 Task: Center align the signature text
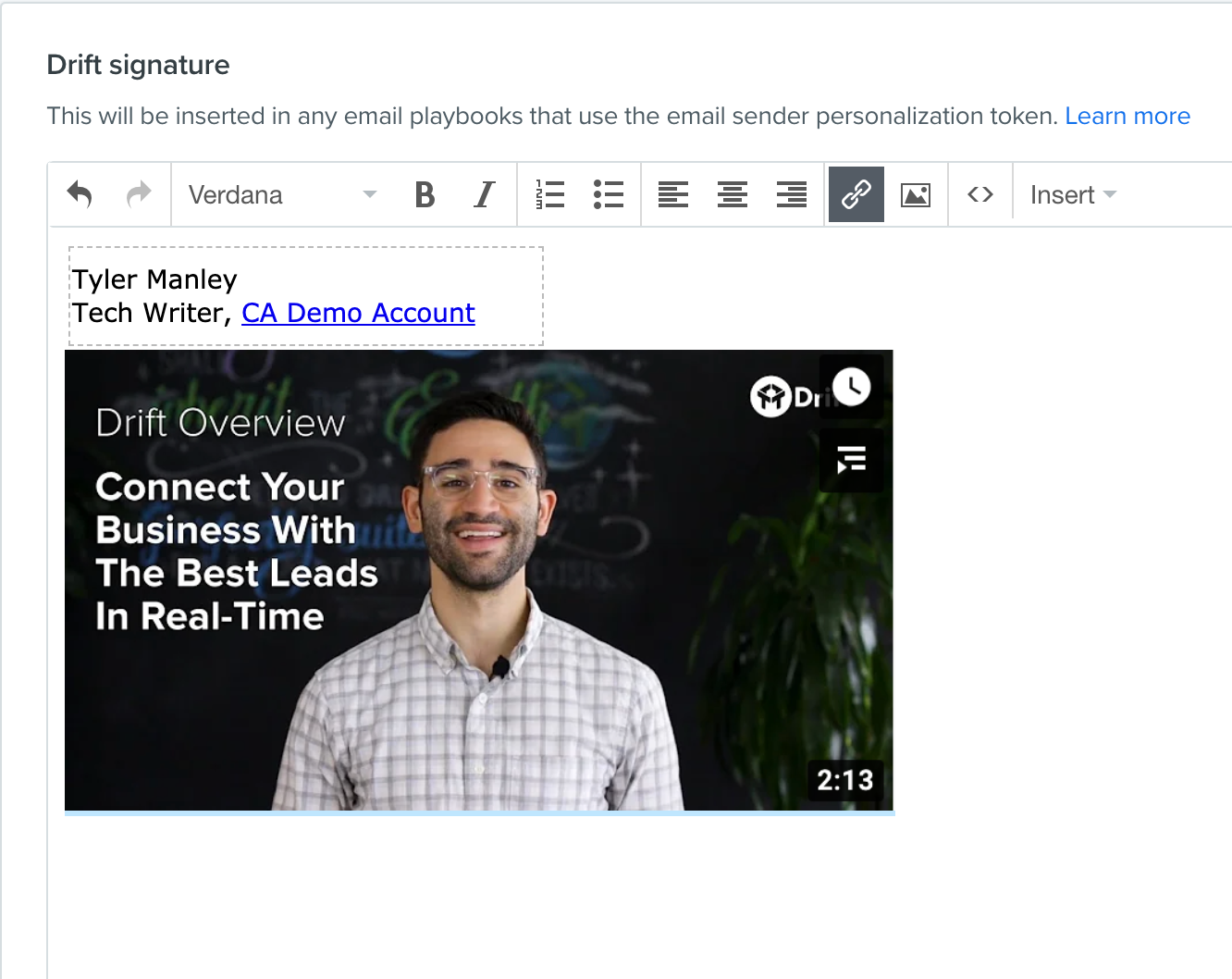pyautogui.click(x=733, y=194)
